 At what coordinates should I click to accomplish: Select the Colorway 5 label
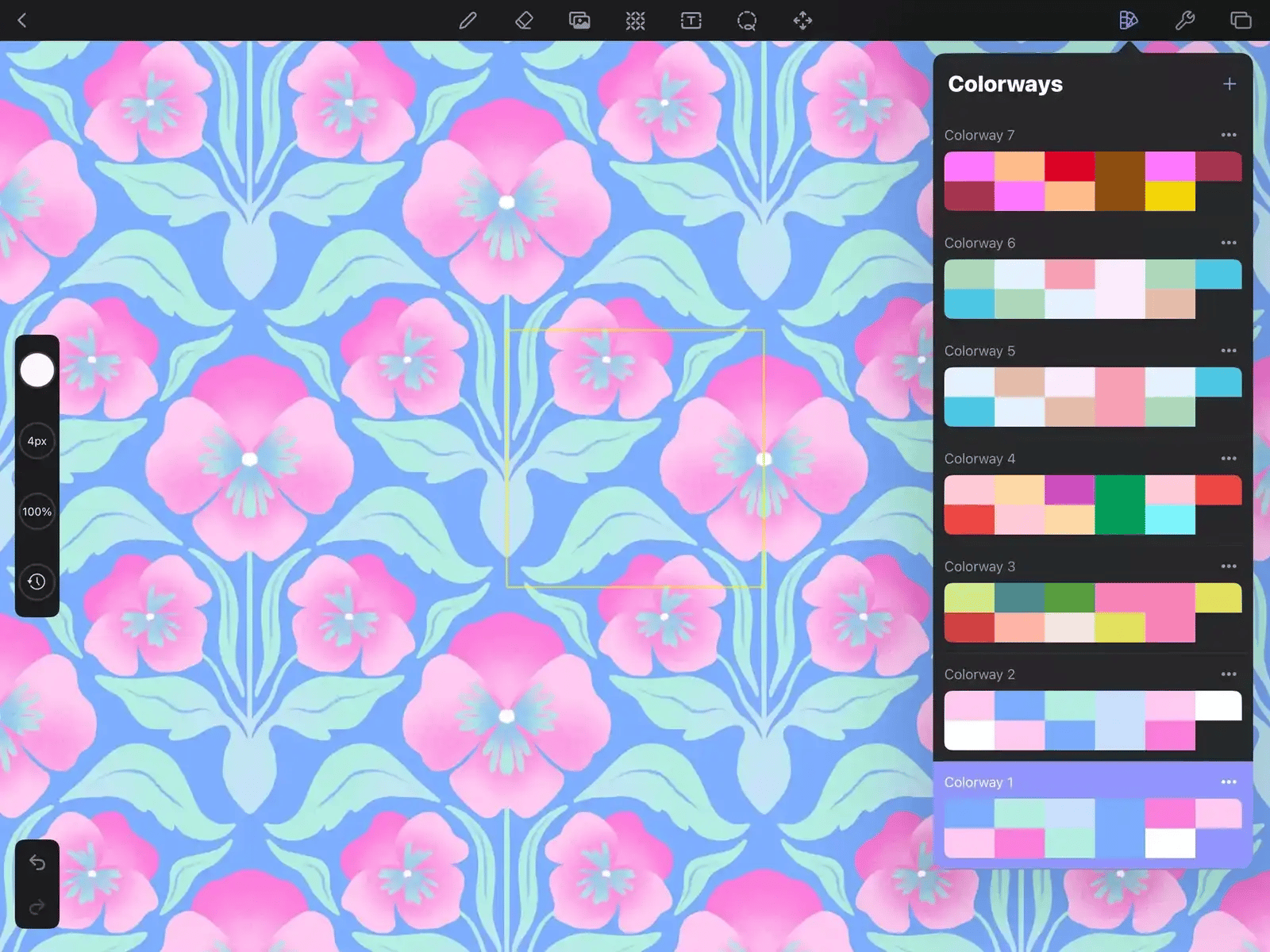[x=979, y=351]
